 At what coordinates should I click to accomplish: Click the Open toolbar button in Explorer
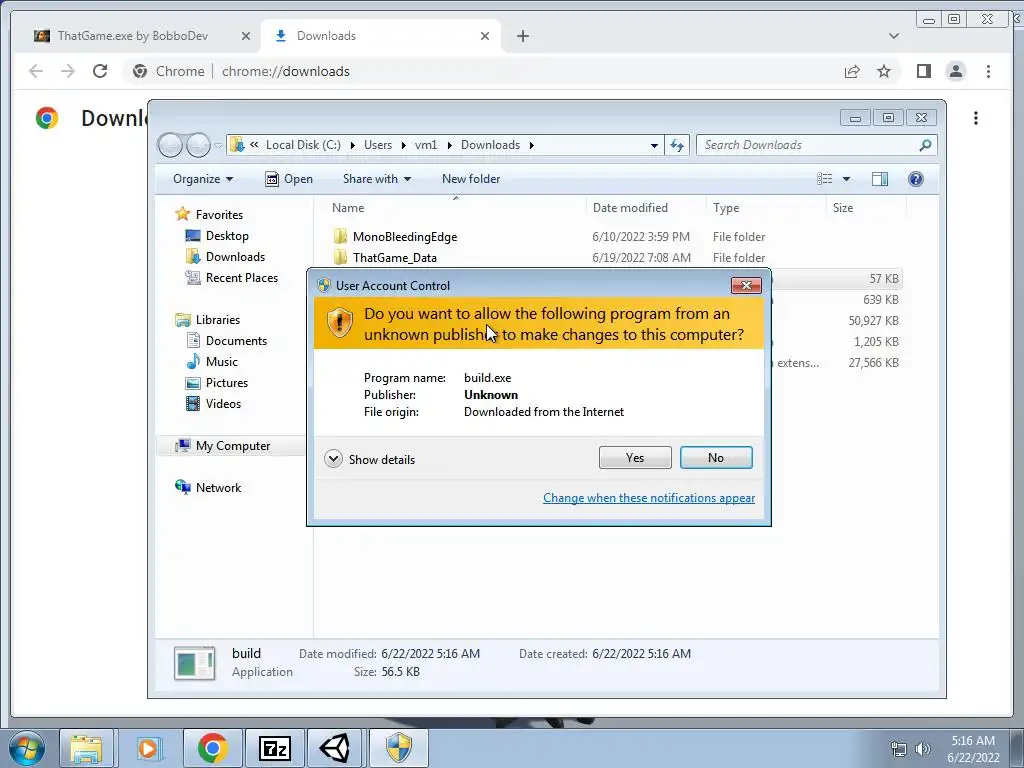289,179
